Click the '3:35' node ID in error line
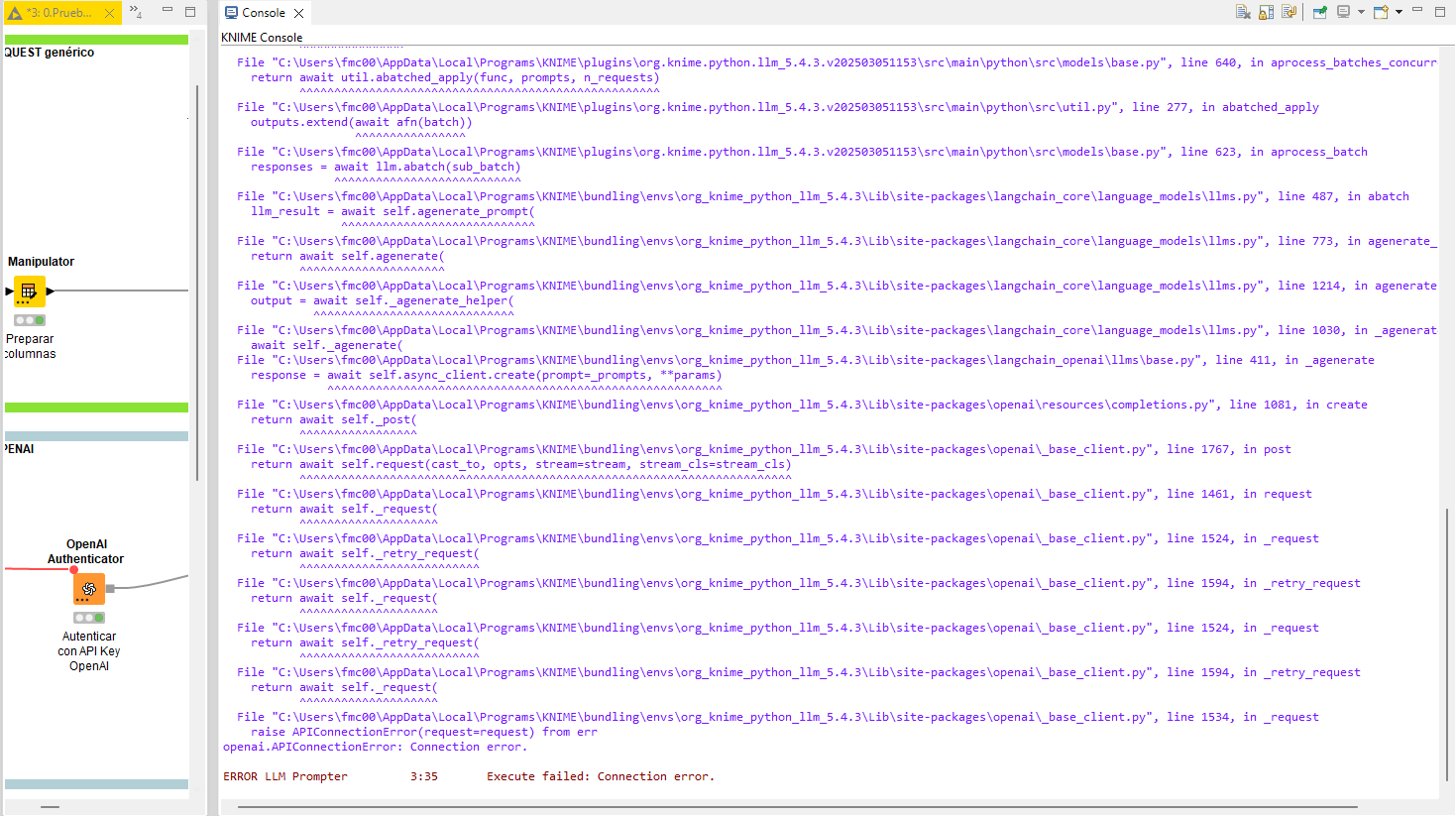The height and width of the screenshot is (816, 1456). point(424,776)
